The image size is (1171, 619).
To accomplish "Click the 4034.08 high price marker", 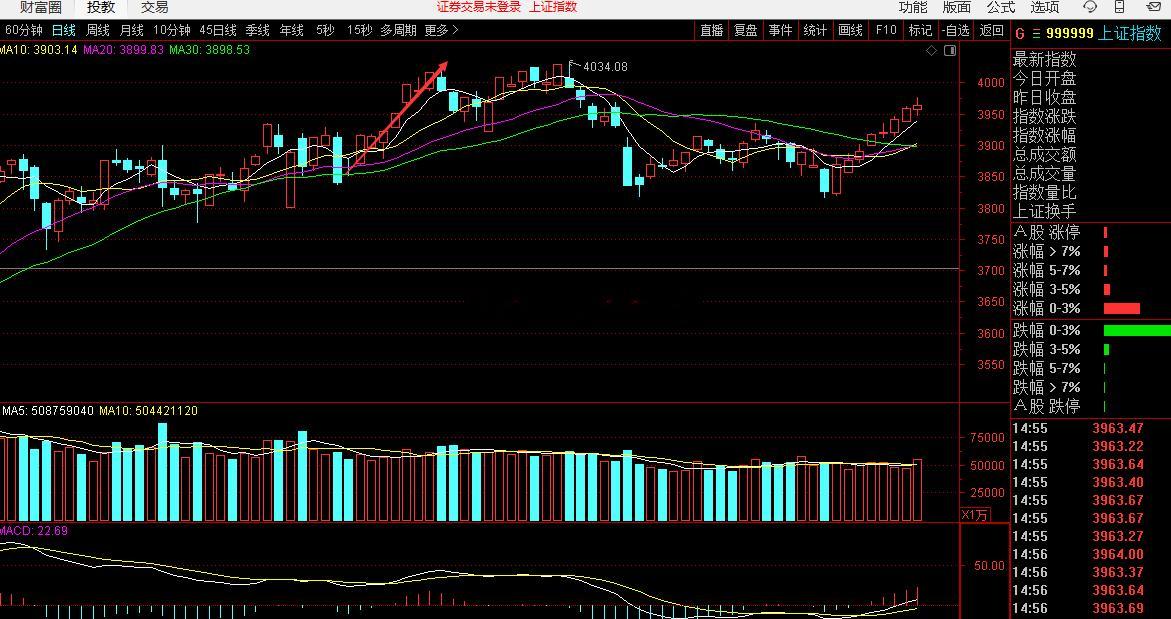I will 605,66.
